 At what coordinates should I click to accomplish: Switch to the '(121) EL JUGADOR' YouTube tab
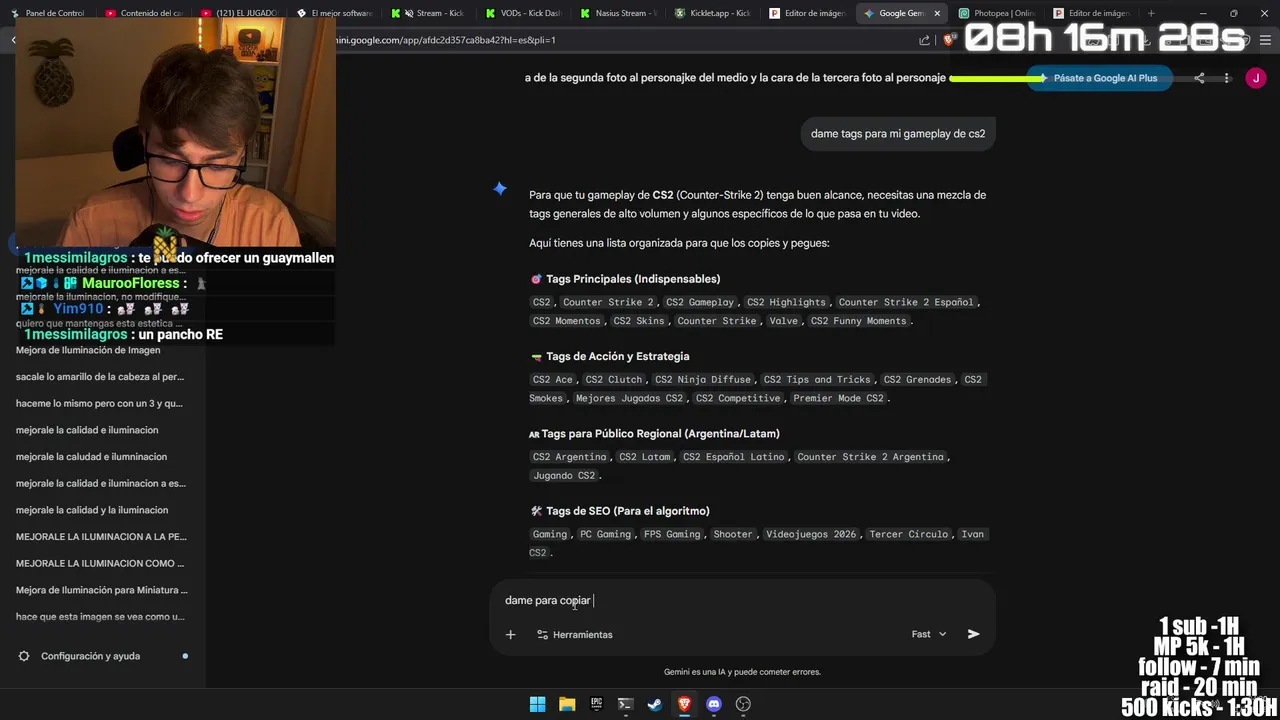(238, 13)
